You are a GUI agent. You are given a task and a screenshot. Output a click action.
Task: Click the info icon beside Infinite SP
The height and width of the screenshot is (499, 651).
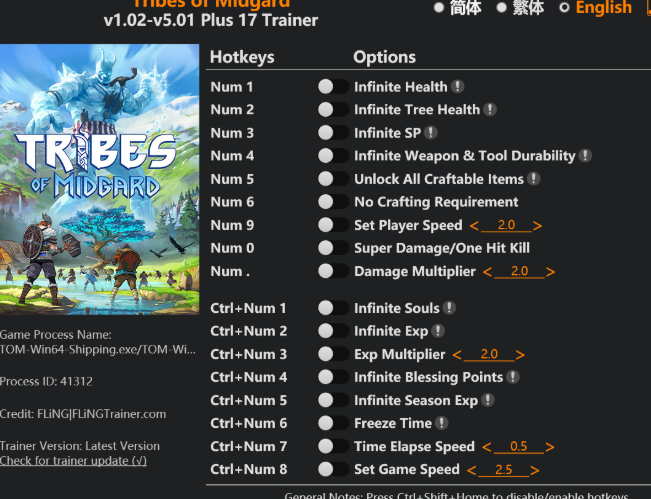431,133
